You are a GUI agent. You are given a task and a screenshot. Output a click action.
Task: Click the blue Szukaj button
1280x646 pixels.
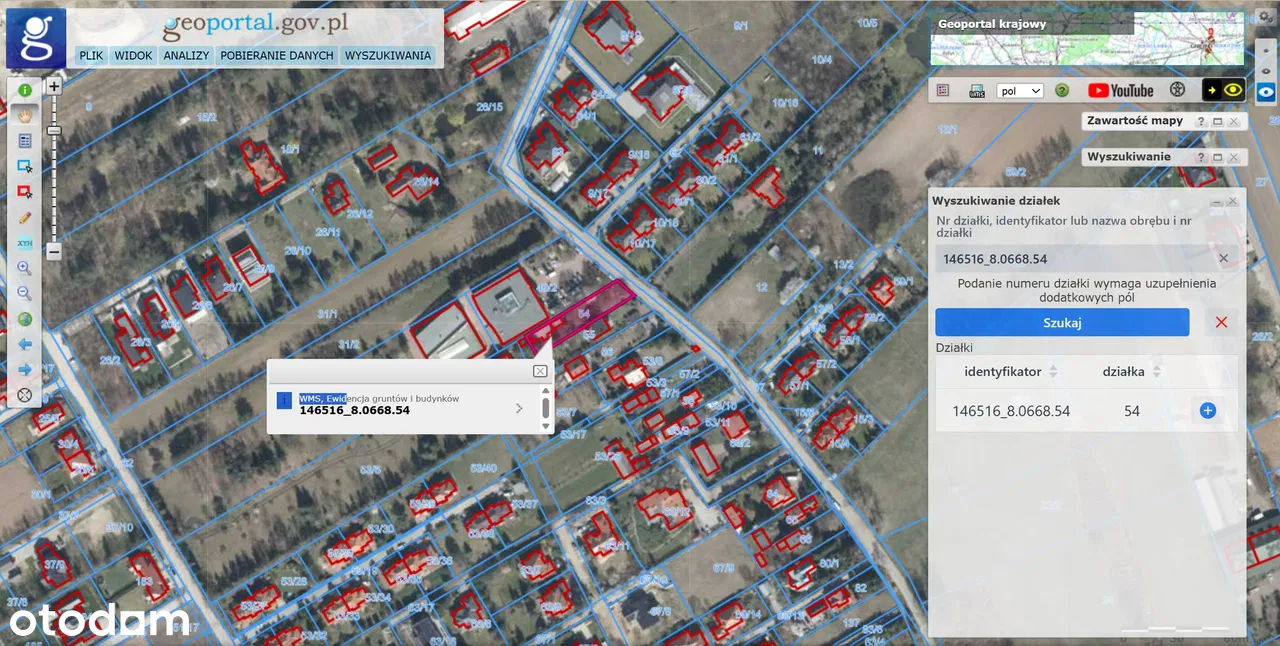pos(1062,322)
